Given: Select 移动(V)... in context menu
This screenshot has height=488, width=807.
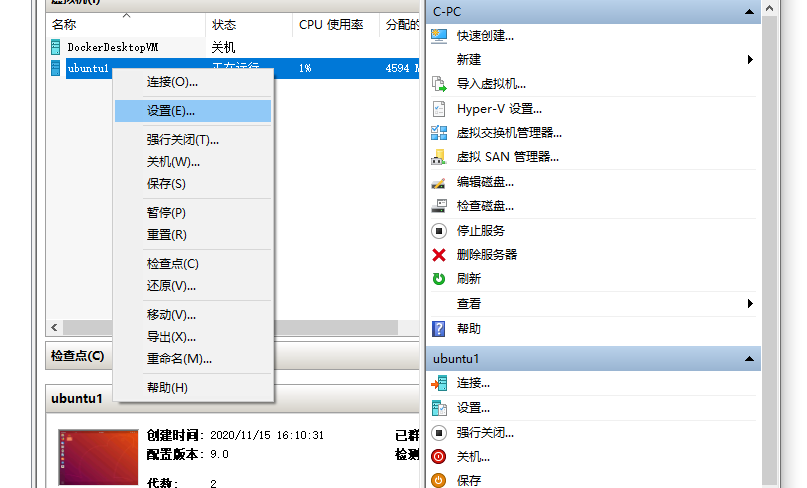Looking at the screenshot, I should click(x=193, y=315).
